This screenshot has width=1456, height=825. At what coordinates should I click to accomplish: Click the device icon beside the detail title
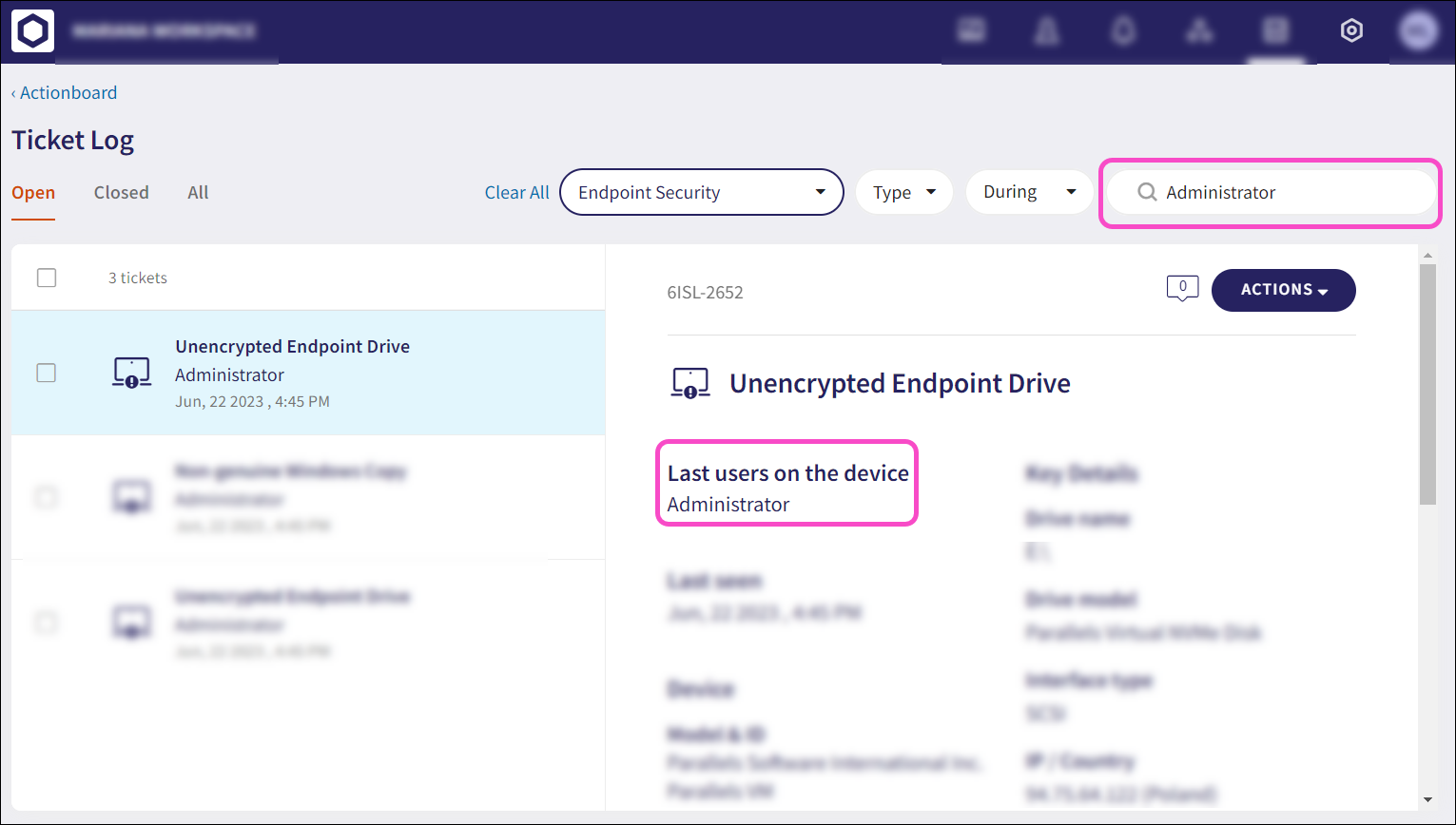(690, 384)
